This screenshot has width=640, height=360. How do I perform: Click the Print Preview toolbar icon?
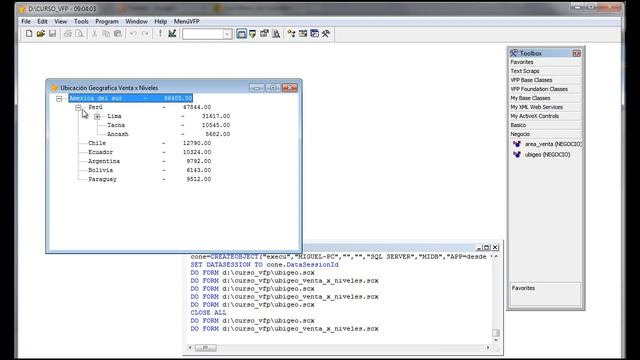[x=80, y=33]
